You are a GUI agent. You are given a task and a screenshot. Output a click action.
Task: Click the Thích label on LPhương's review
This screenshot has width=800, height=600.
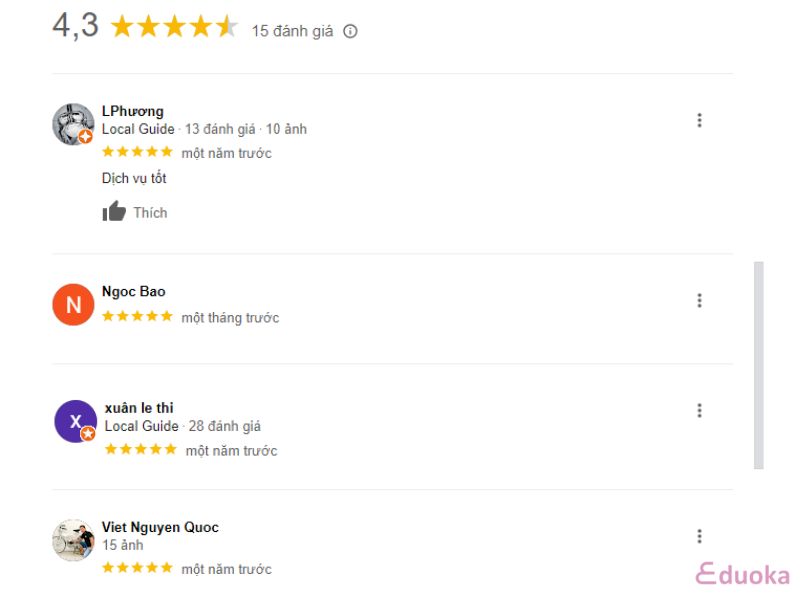click(x=151, y=213)
